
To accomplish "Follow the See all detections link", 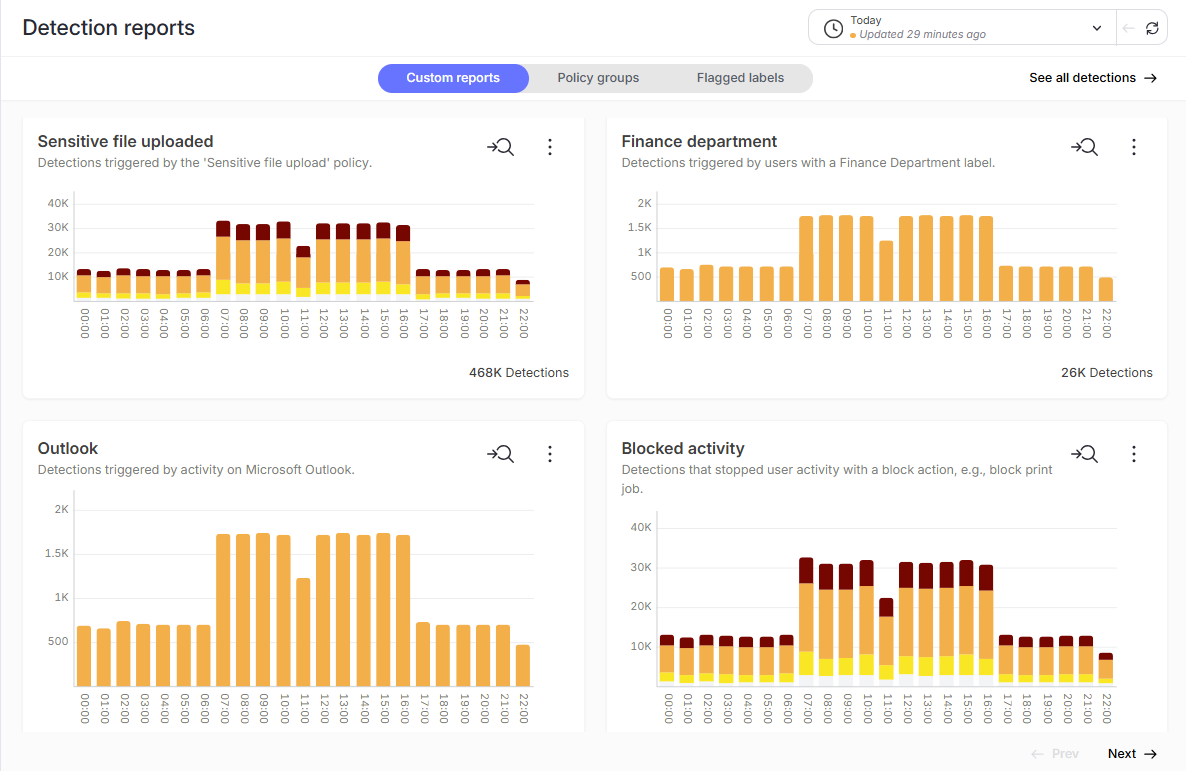I will click(1093, 77).
